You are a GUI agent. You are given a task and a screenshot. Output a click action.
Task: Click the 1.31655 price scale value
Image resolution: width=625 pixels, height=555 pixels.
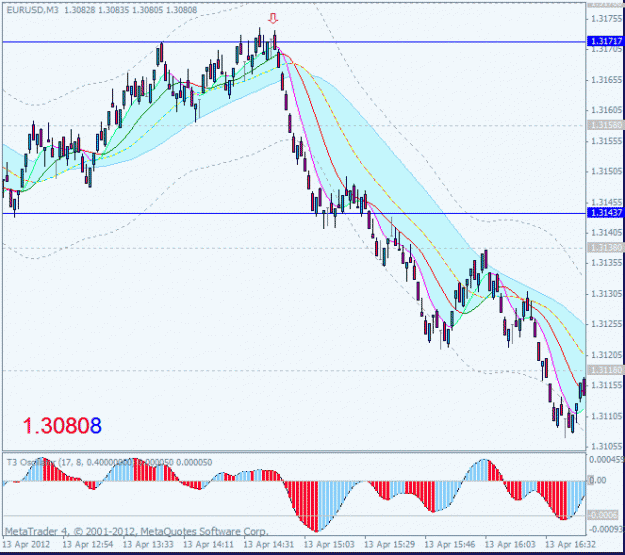pyautogui.click(x=607, y=80)
